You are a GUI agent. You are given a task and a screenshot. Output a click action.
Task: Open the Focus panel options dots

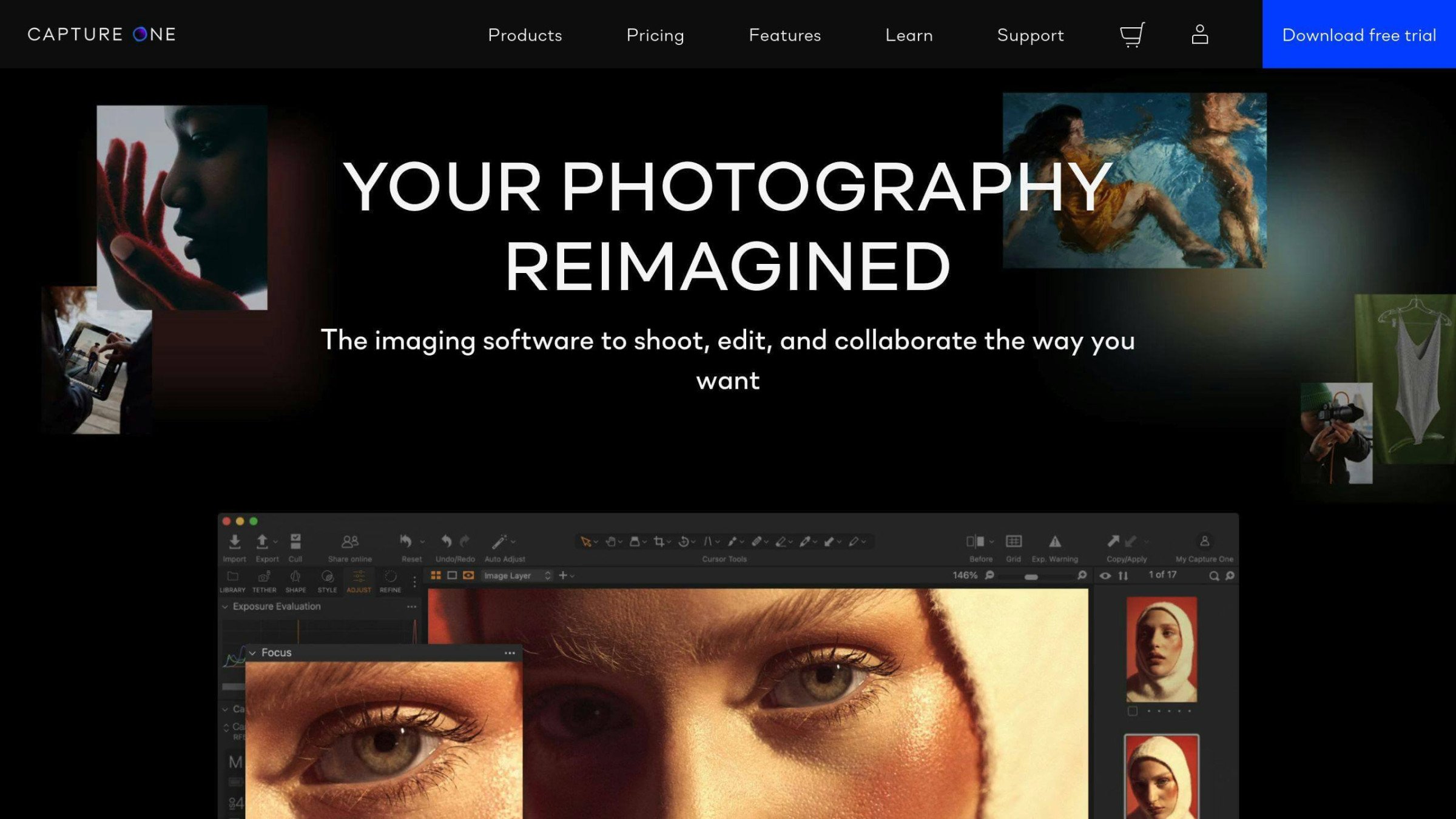pos(510,653)
